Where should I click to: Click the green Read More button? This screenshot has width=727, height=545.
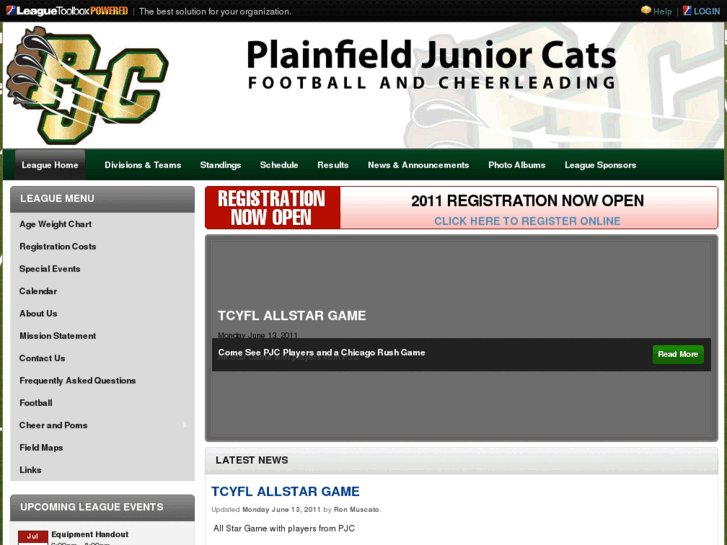click(678, 354)
